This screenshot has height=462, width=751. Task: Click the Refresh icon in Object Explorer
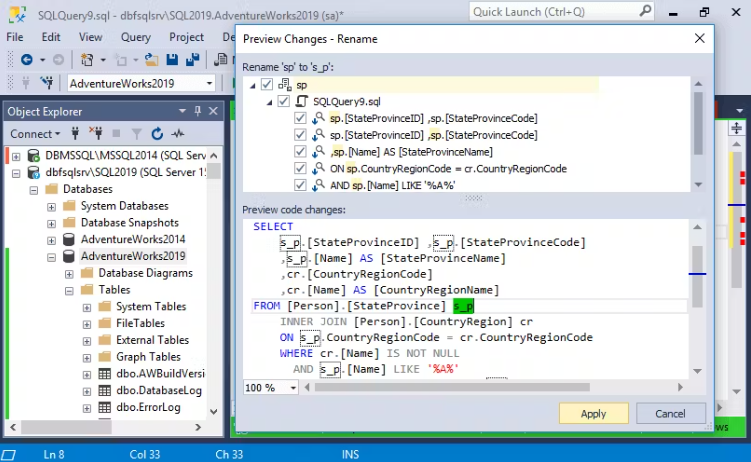[157, 134]
